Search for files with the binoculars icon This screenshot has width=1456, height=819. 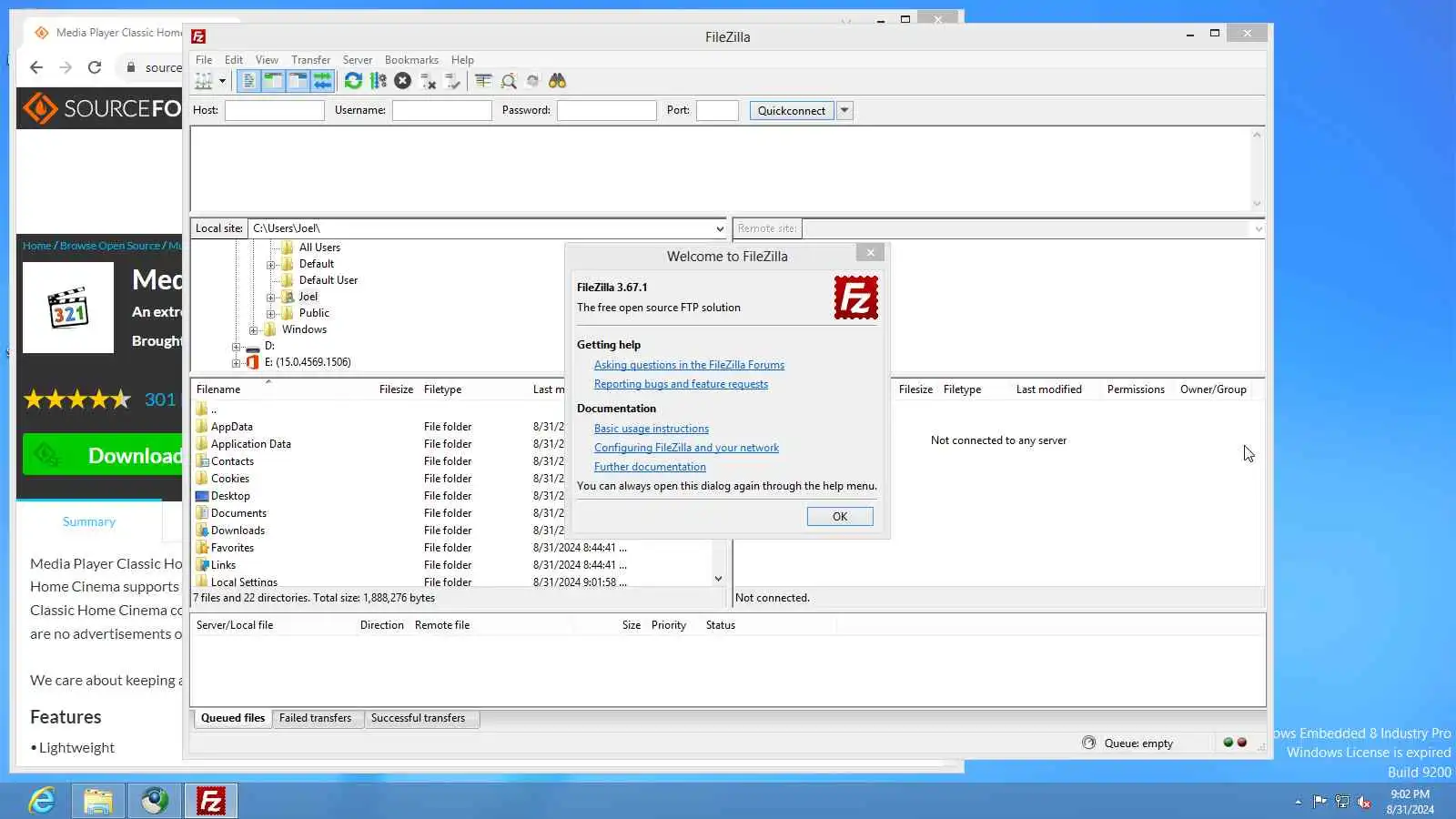(x=557, y=81)
